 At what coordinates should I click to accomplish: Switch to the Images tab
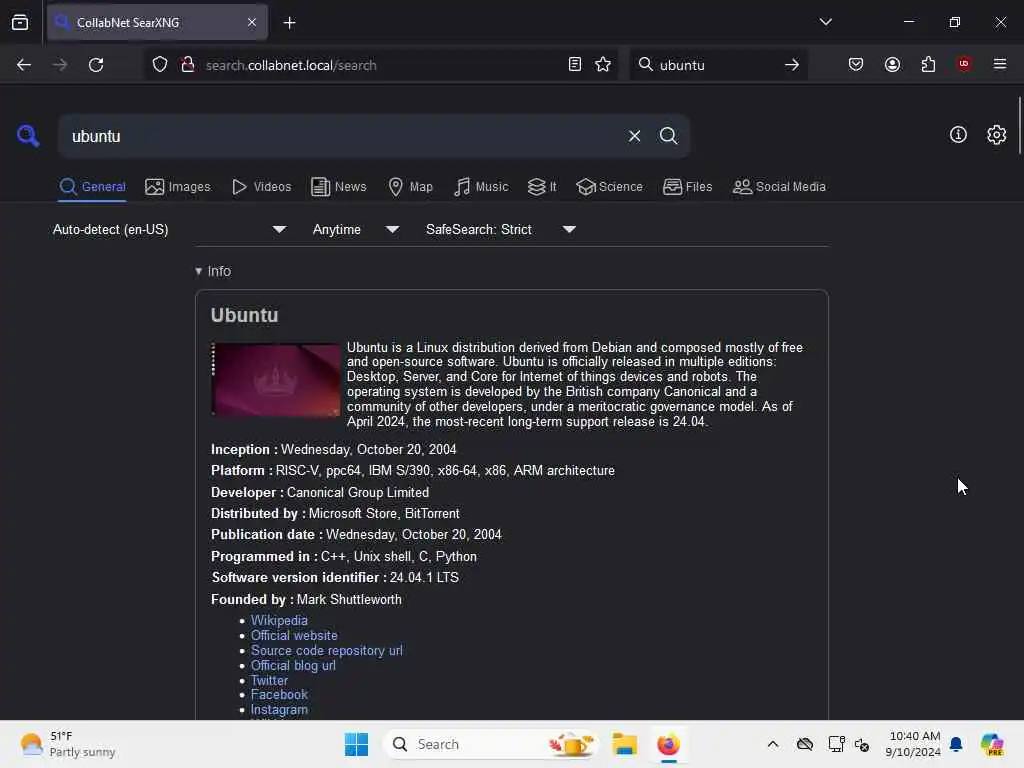[178, 187]
